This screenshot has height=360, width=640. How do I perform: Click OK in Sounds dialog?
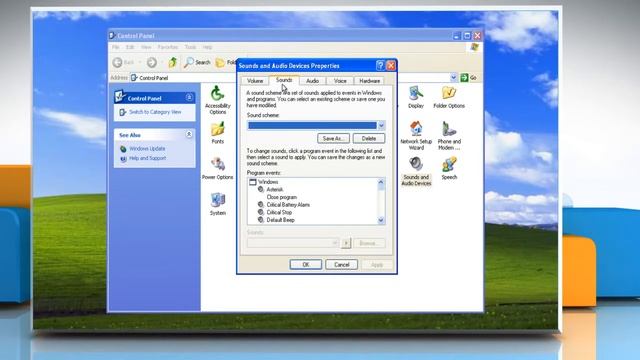tap(306, 264)
